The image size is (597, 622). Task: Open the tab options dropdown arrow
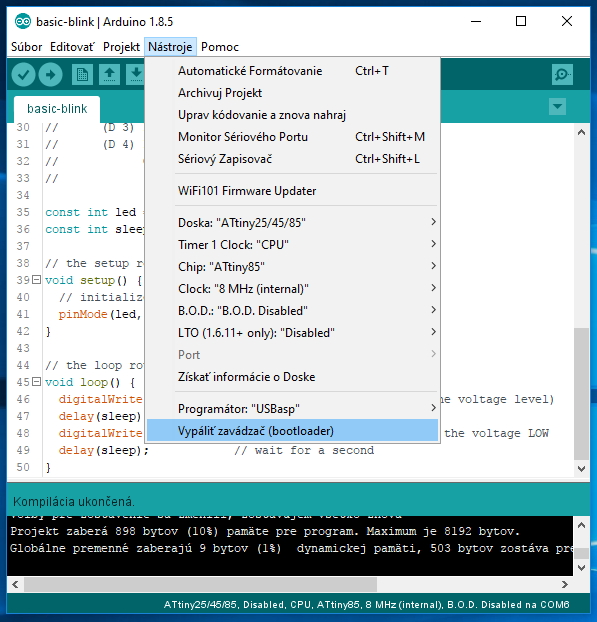click(x=557, y=107)
